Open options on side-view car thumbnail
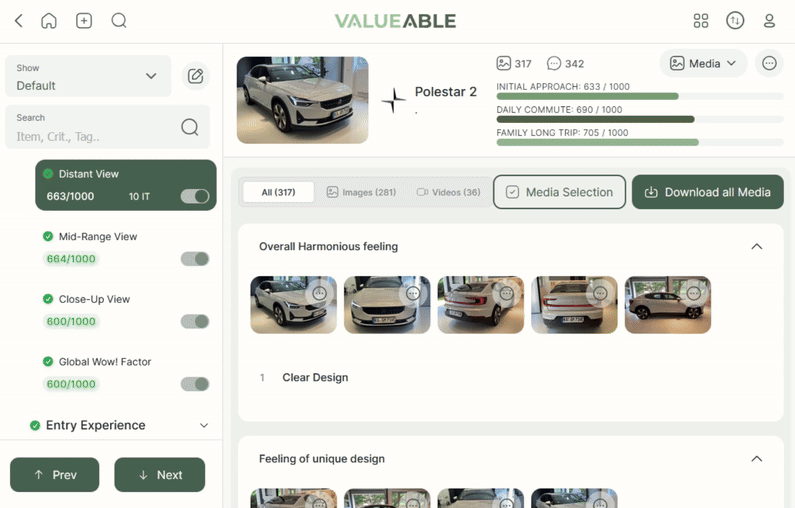The image size is (795, 508). (x=694, y=293)
